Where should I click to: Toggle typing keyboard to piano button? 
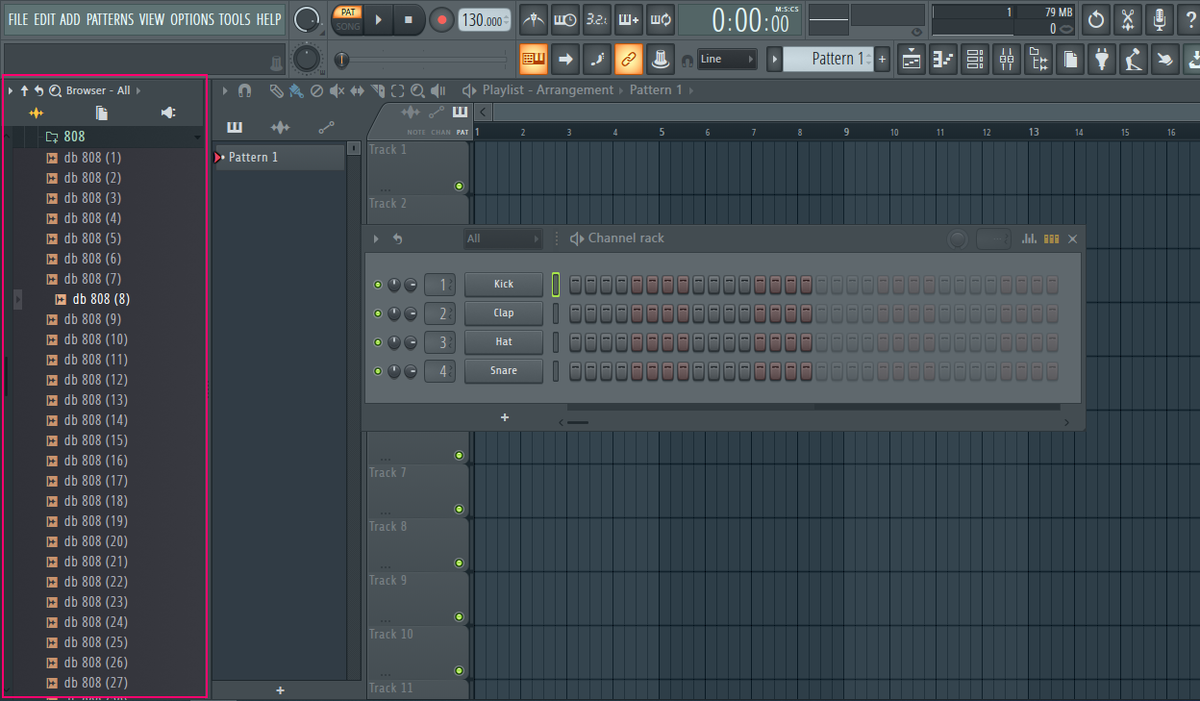tap(533, 59)
